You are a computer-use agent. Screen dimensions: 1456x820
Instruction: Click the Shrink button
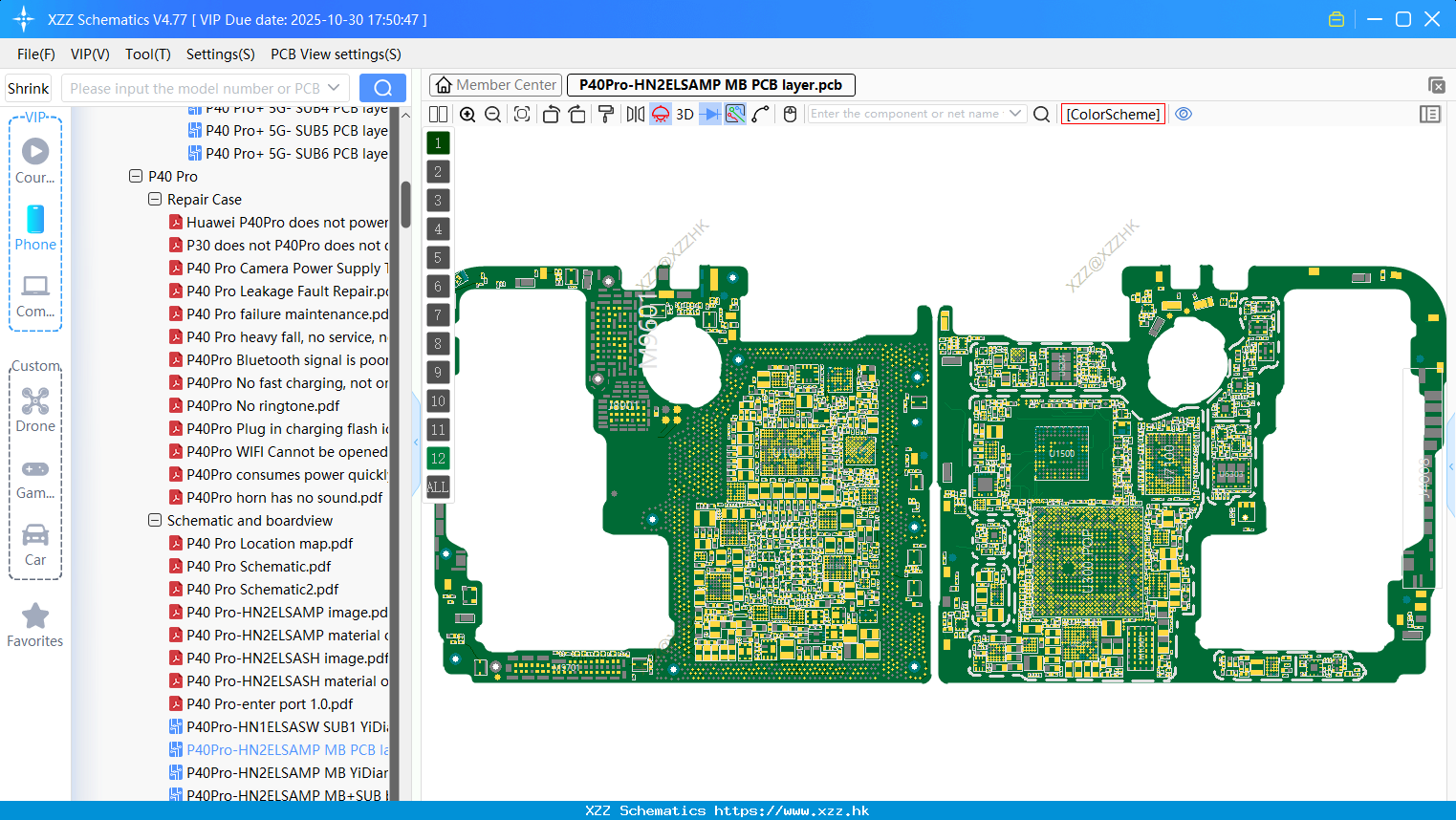(28, 88)
